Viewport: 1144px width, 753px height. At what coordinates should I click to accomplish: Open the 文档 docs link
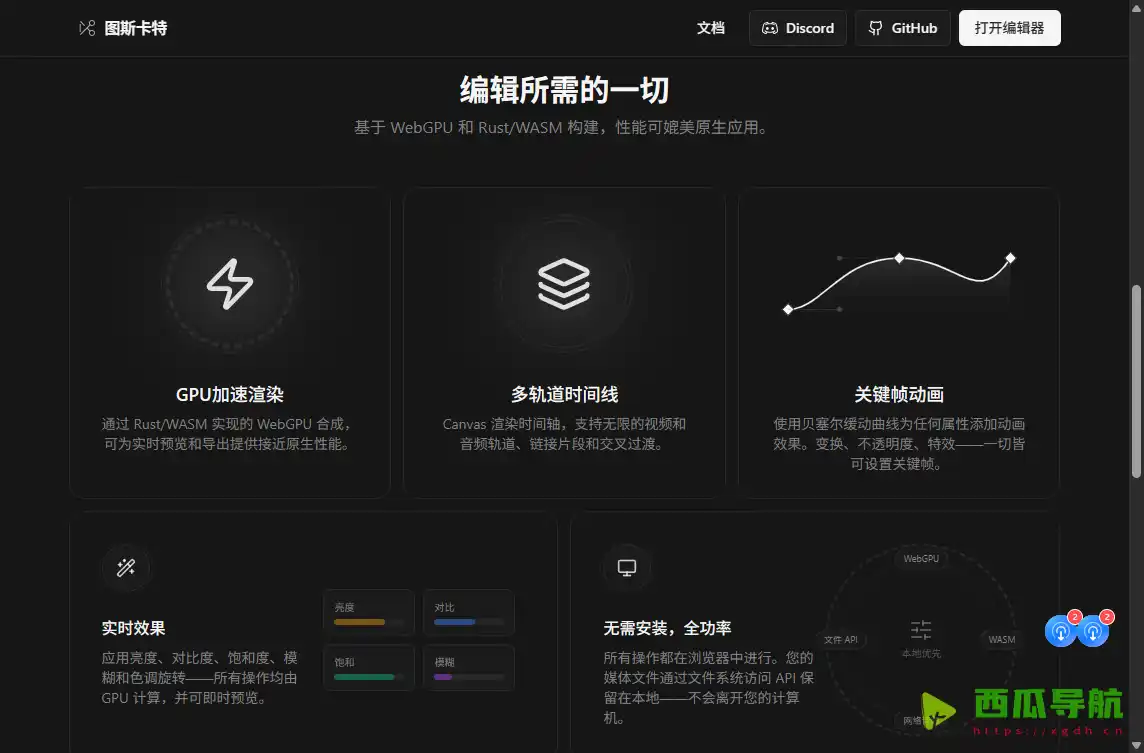coord(711,28)
